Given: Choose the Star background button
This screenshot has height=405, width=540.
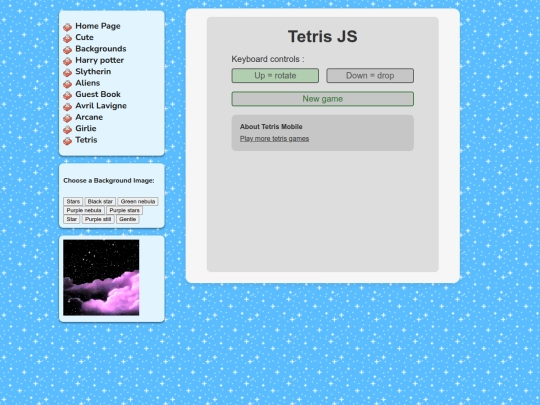Looking at the screenshot, I should coord(72,219).
